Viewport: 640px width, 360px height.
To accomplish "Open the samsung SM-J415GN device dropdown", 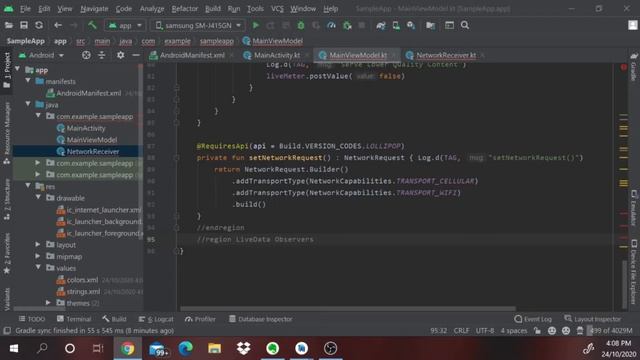I will (198, 25).
